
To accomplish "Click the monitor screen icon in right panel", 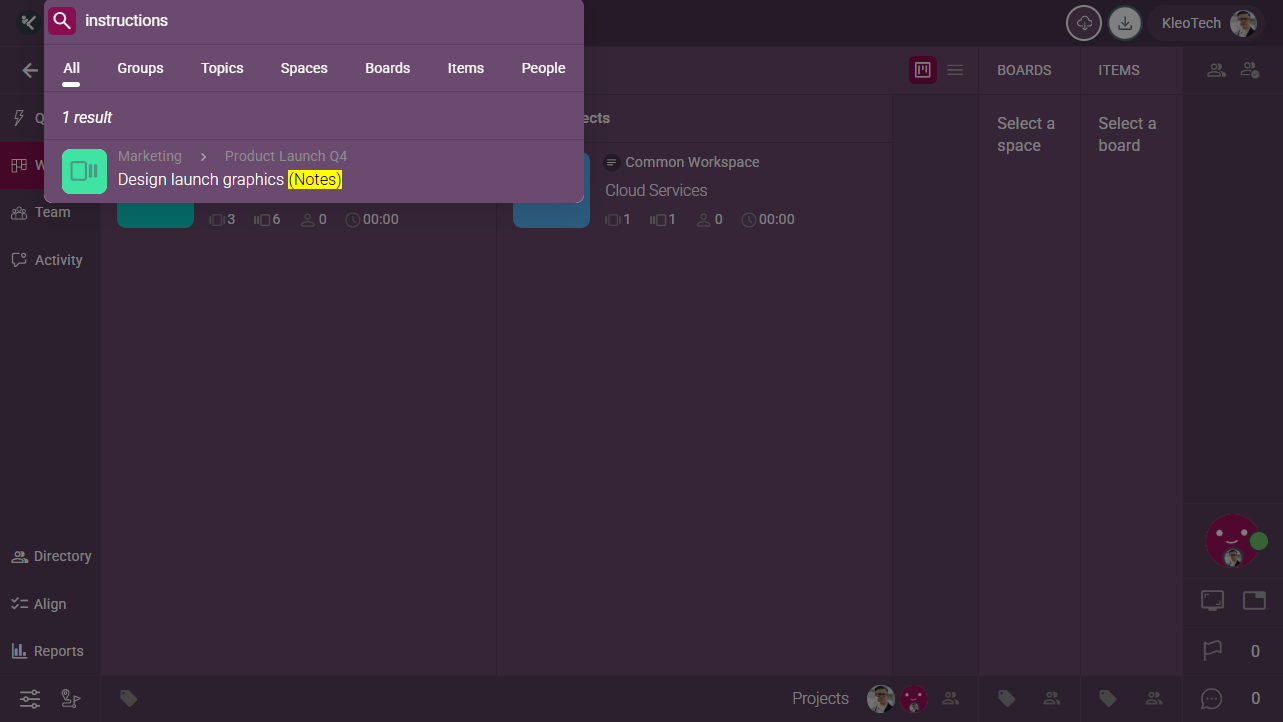I will point(1212,600).
